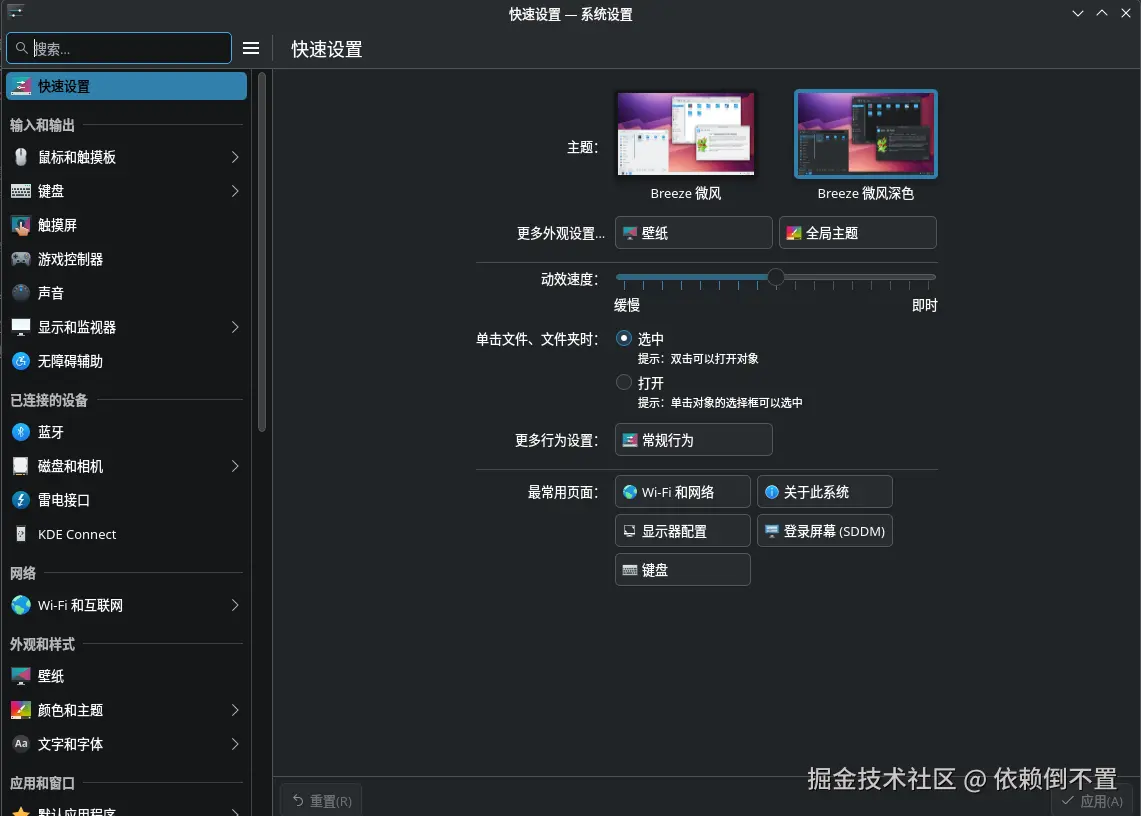
Task: Select the Breeze 微风 light theme thumbnail
Action: tap(685, 134)
